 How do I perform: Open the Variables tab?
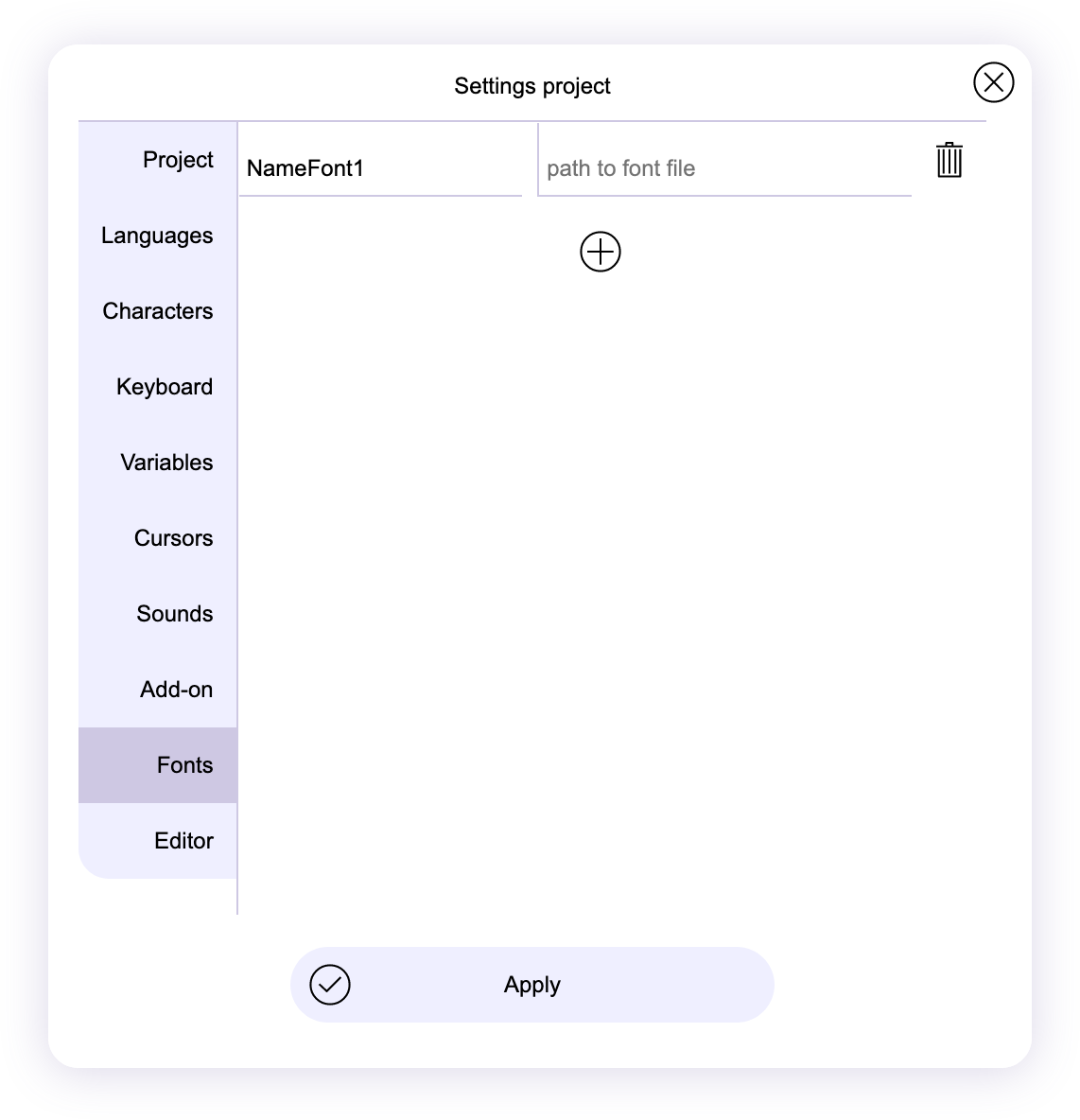tap(166, 463)
